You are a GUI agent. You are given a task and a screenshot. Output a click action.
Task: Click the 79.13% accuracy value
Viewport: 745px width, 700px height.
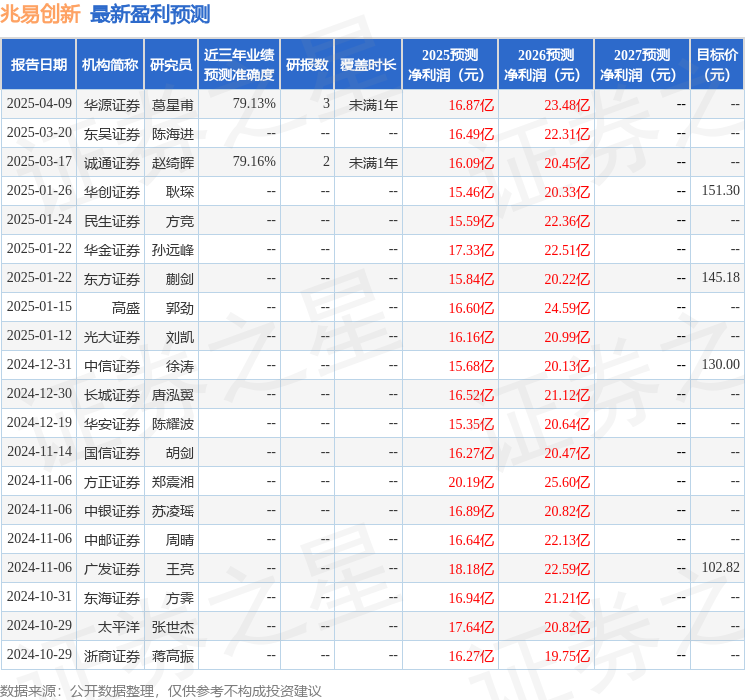click(254, 103)
